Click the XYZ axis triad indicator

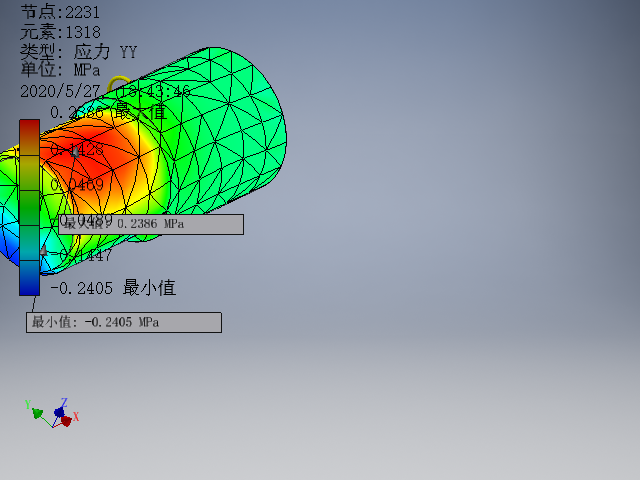[x=52, y=413]
